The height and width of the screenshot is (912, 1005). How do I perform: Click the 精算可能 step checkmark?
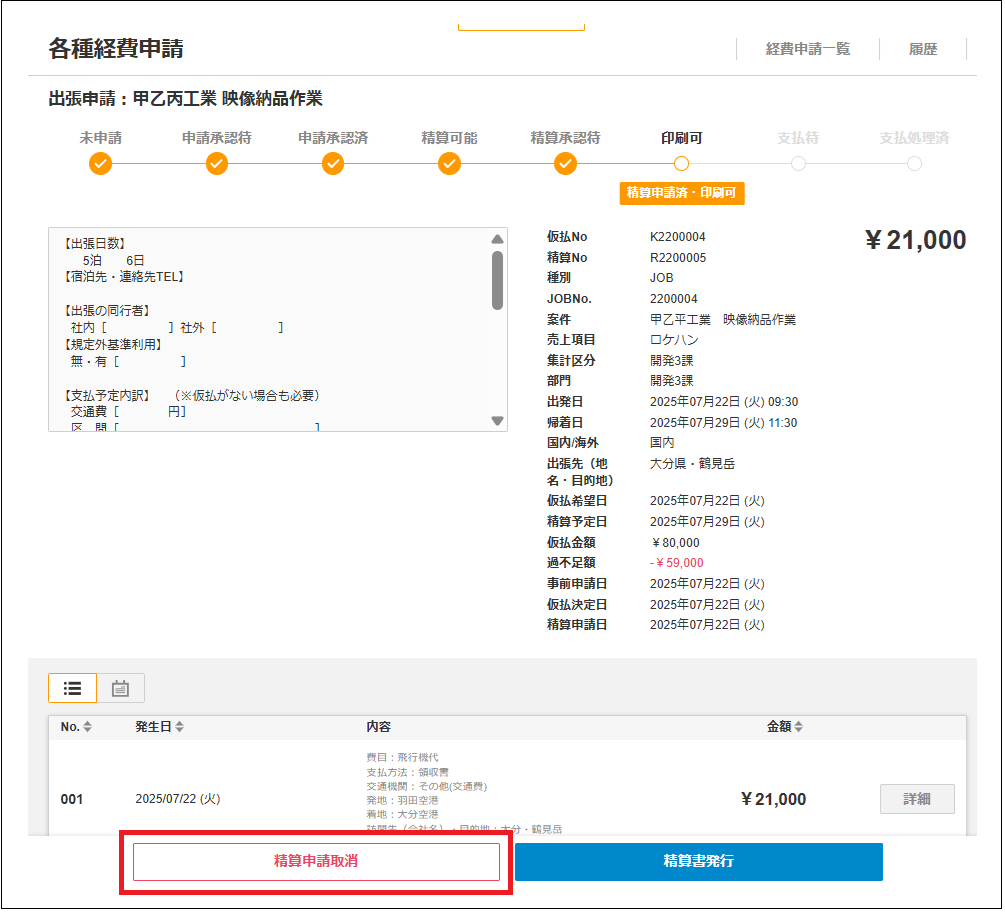click(x=449, y=163)
